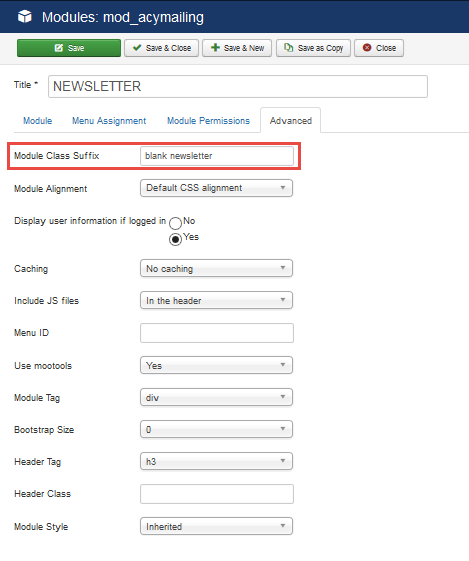Click the checkmark Save & Close button
Image resolution: width=469 pixels, height=561 pixels.
point(161,48)
